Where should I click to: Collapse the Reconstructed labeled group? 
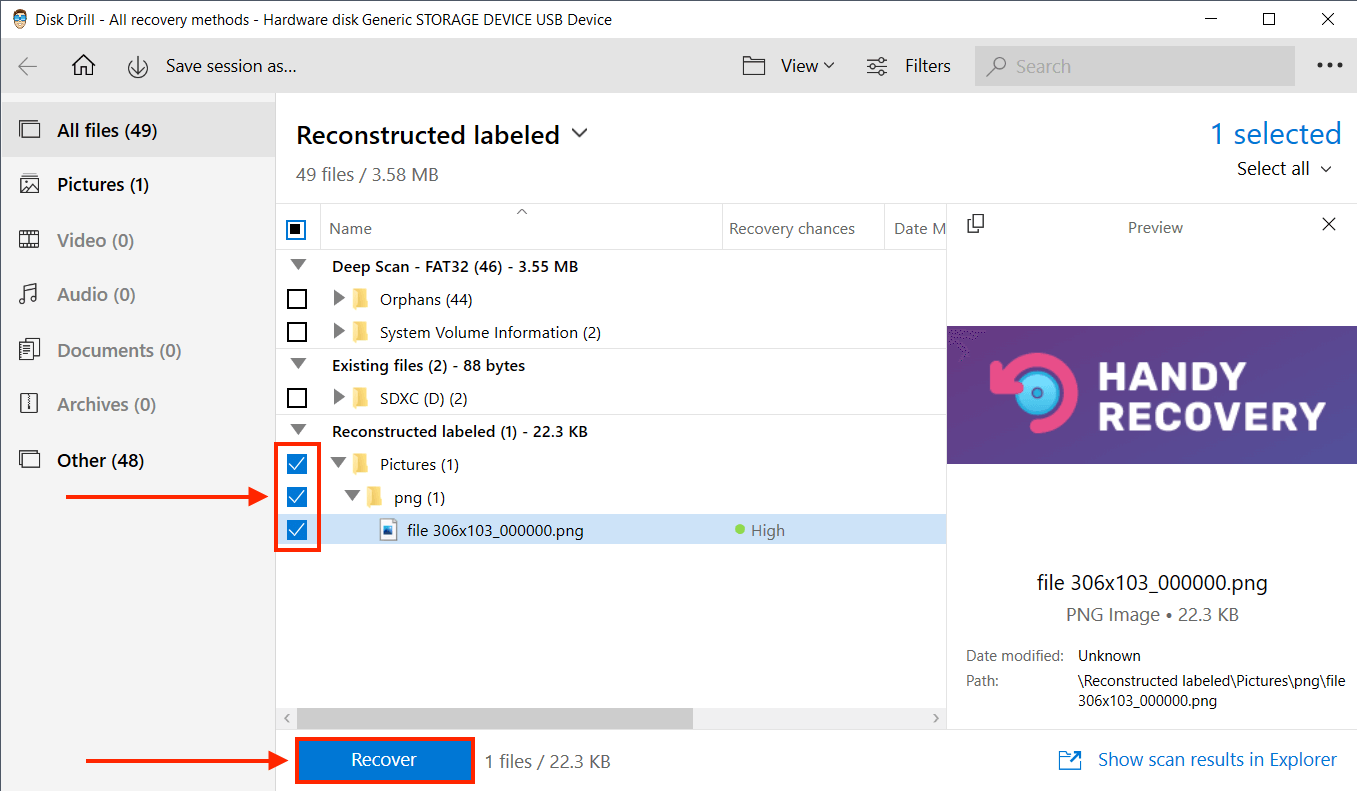pyautogui.click(x=297, y=431)
